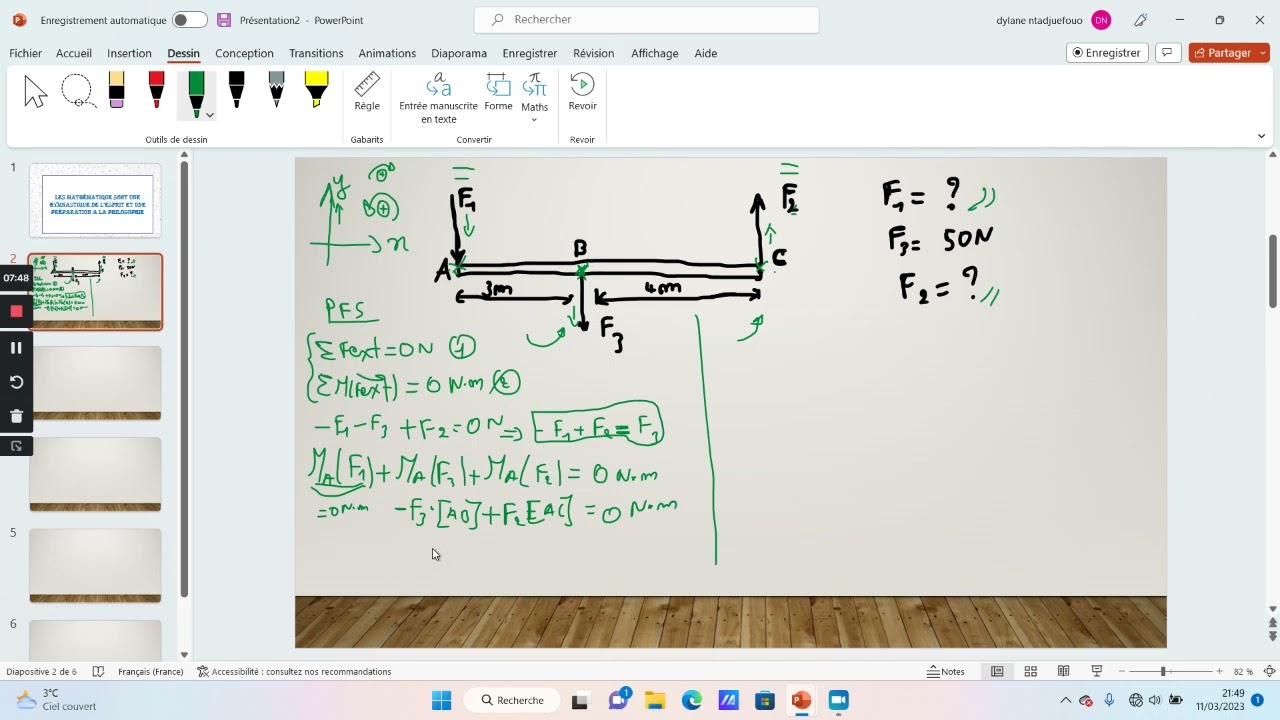Image resolution: width=1280 pixels, height=720 pixels.
Task: Open dylane ntadjuefouo account avatar
Action: pos(1101,20)
